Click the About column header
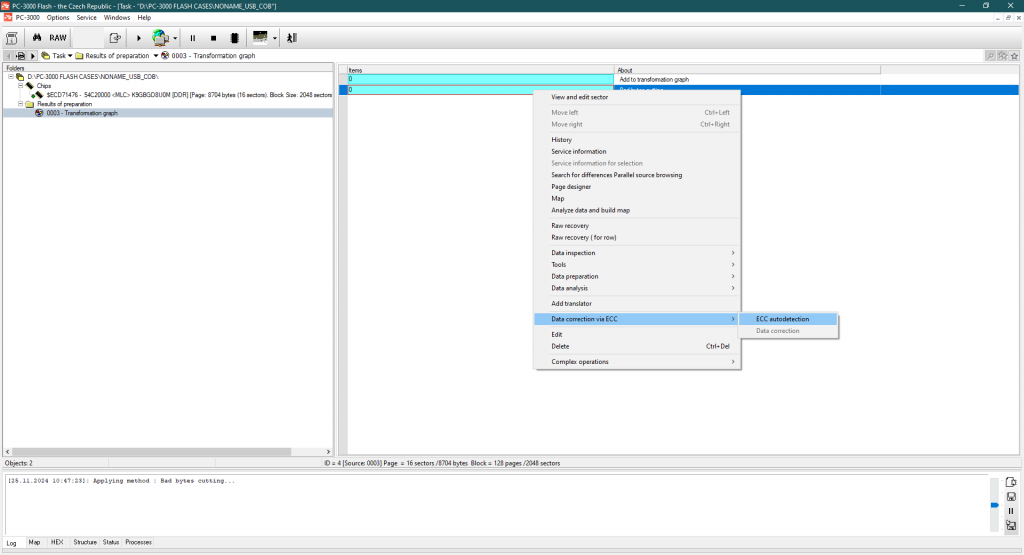This screenshot has height=555, width=1024. tap(746, 70)
